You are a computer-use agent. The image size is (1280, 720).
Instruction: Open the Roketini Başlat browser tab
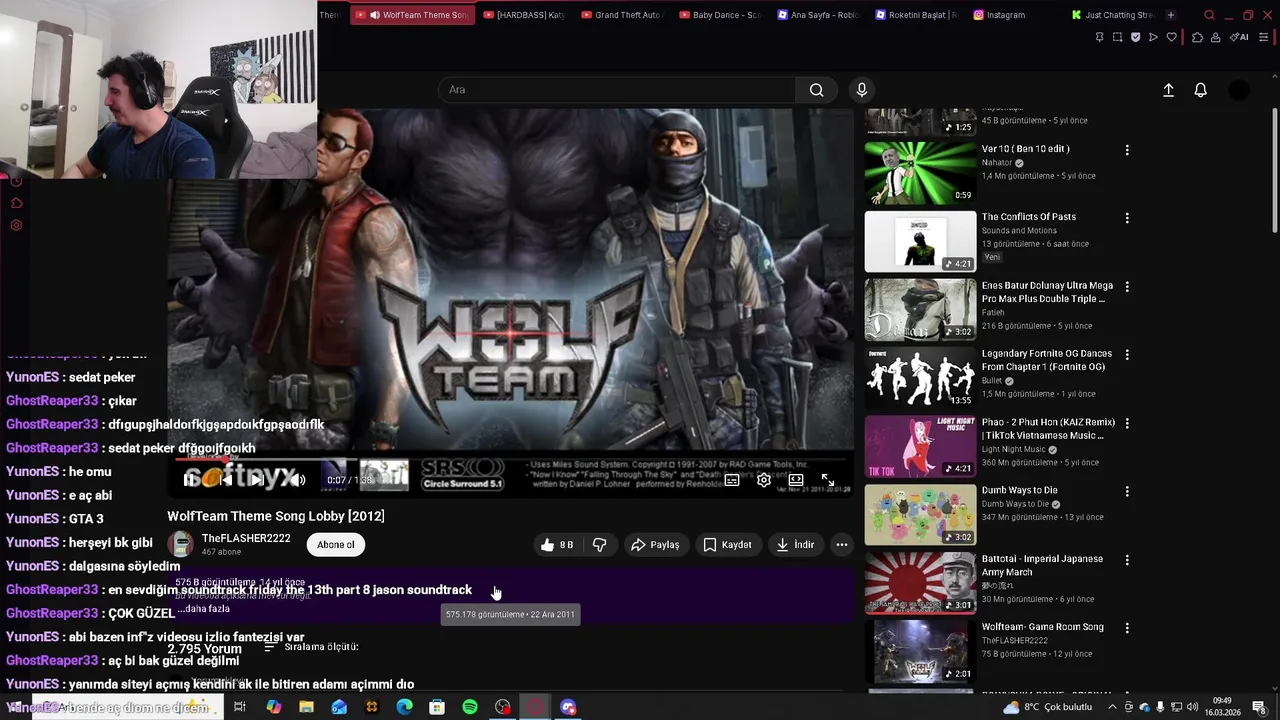tap(916, 15)
